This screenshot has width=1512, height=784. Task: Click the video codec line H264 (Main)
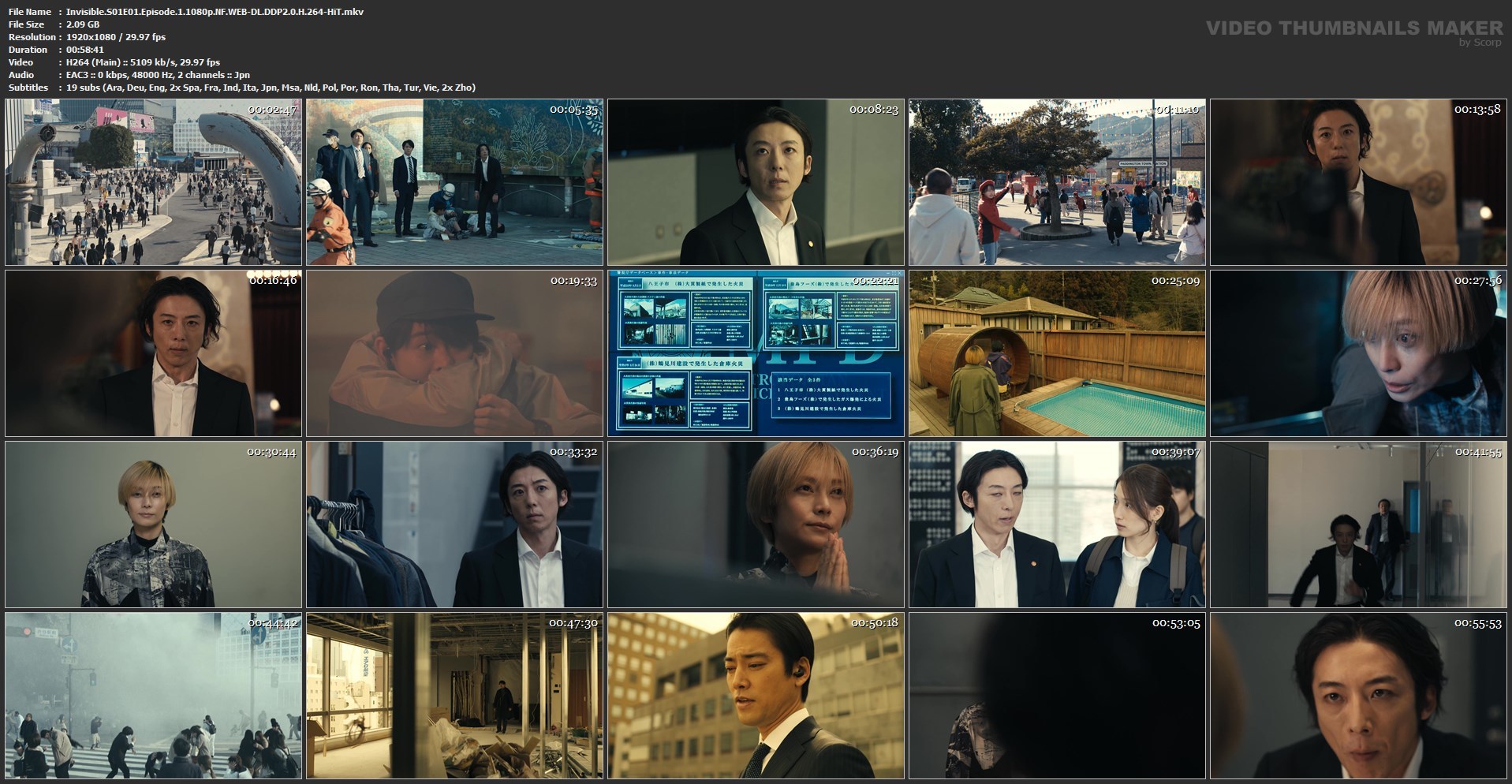(143, 62)
